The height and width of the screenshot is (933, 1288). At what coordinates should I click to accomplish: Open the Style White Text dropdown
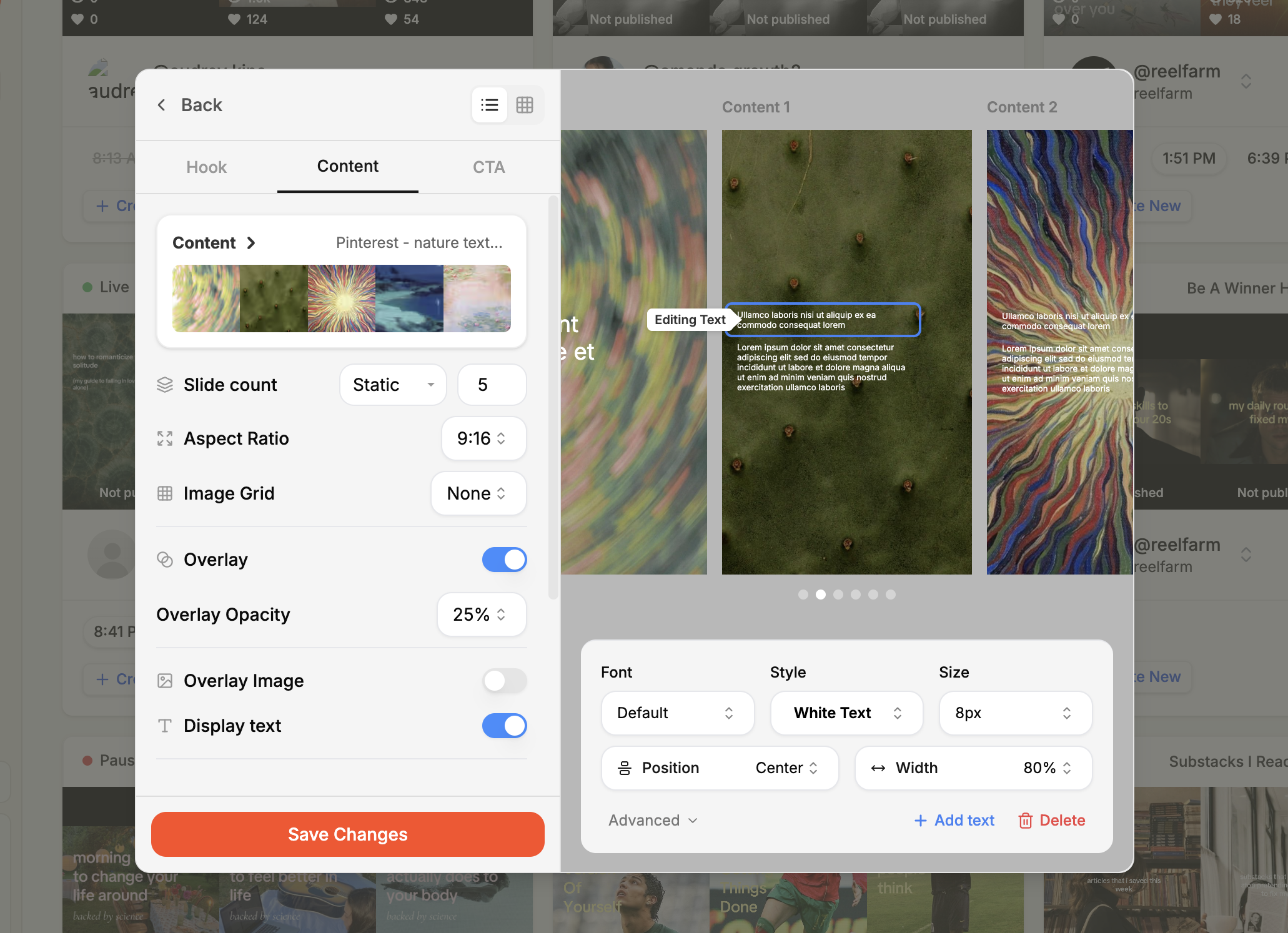[x=846, y=713]
